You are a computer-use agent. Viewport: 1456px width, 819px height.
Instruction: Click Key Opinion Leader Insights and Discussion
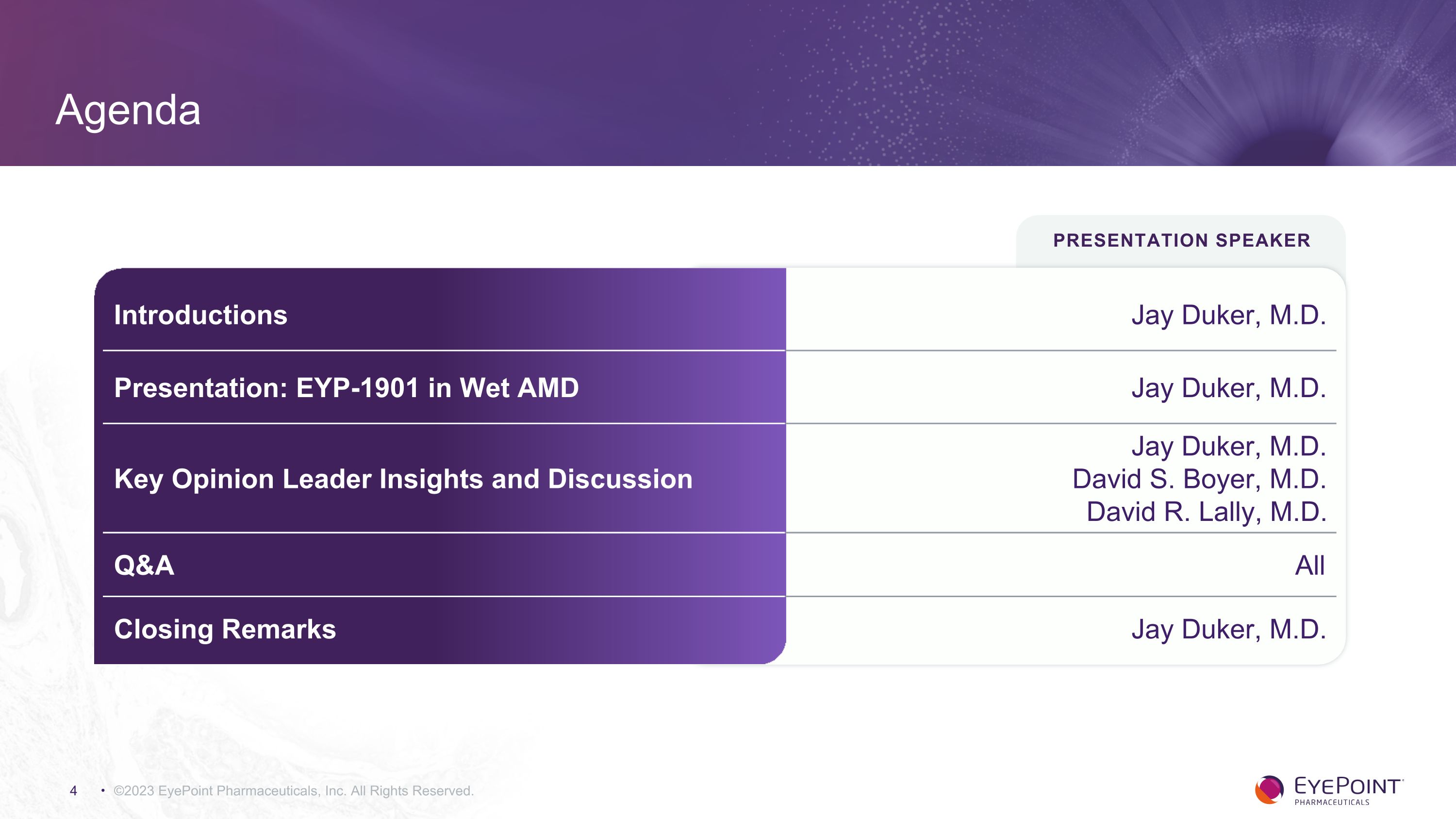[x=404, y=479]
